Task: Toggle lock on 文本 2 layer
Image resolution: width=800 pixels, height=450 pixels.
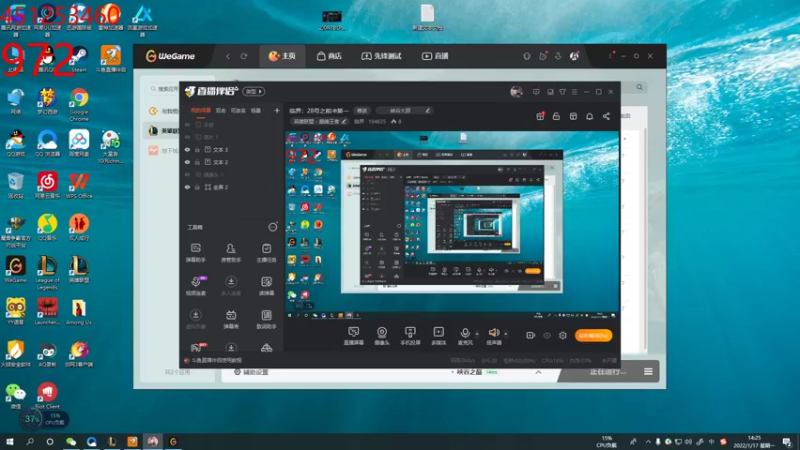Action: [197, 162]
